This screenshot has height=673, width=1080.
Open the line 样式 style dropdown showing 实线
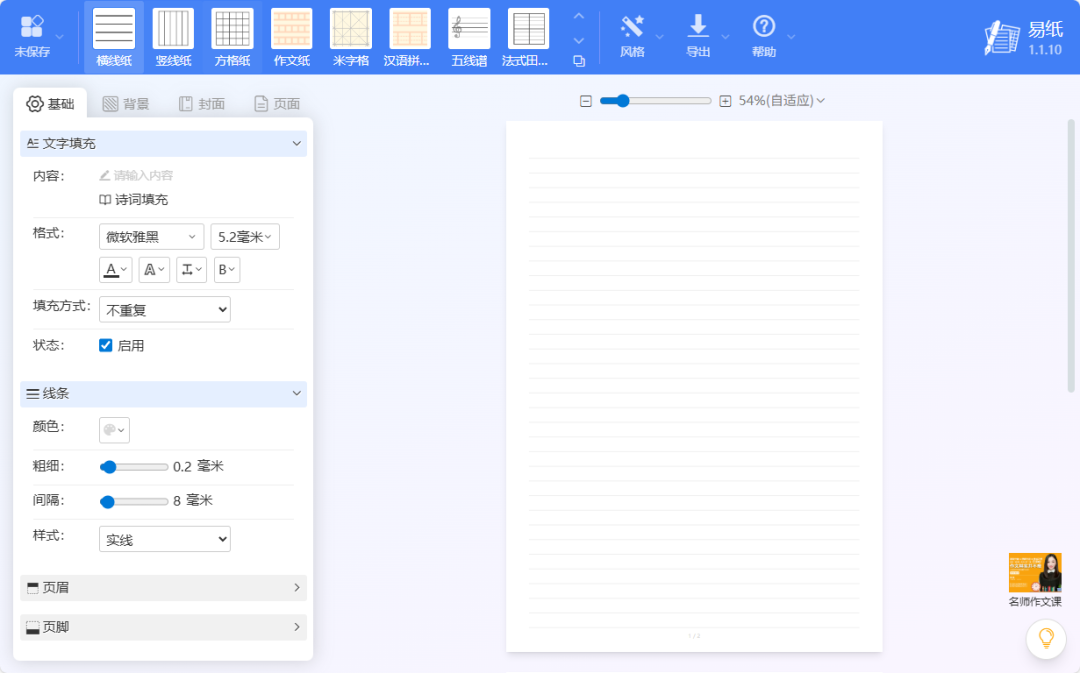pos(164,538)
